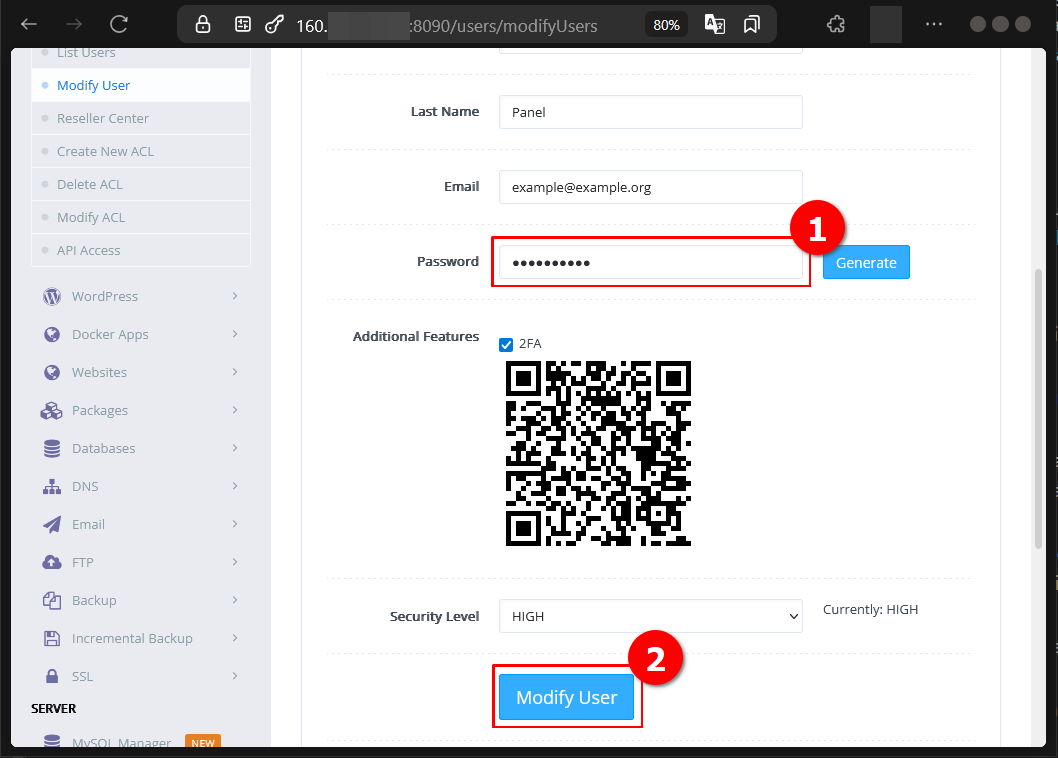Click the Packages cubes icon

(51, 410)
